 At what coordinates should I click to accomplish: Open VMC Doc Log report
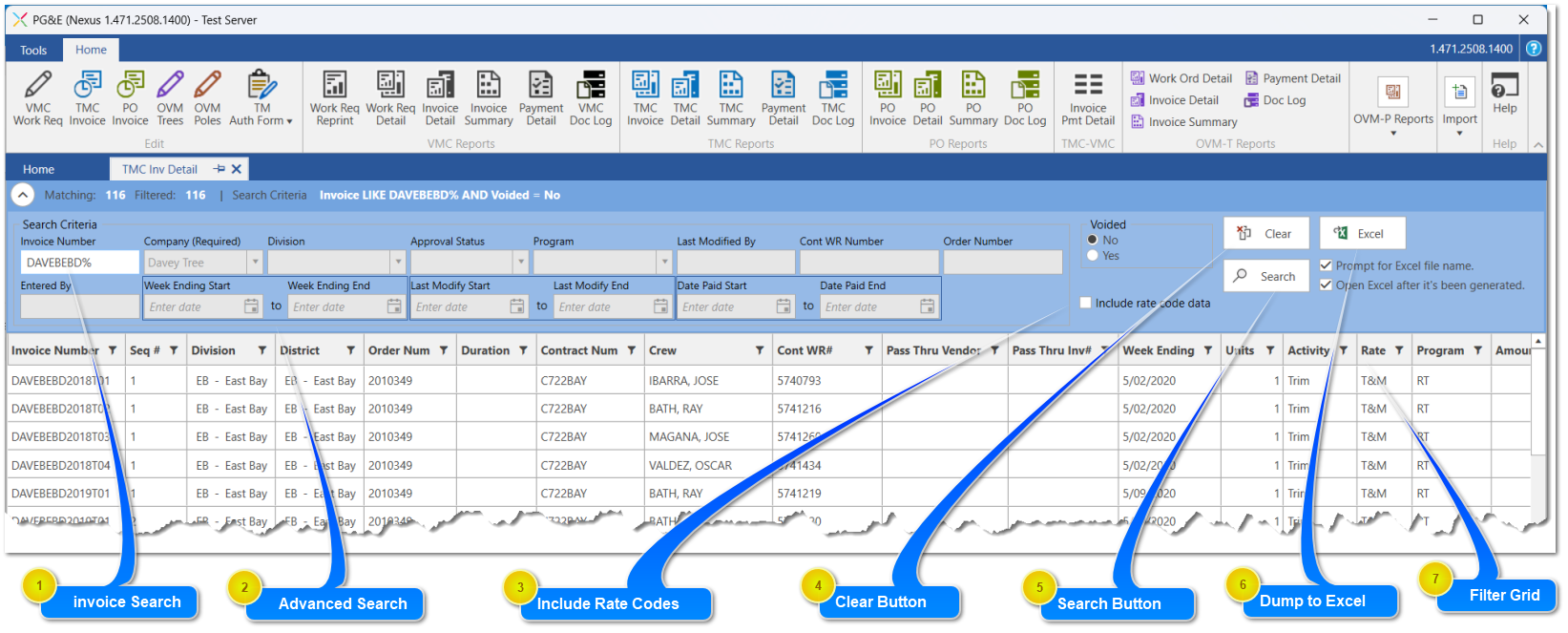(590, 97)
